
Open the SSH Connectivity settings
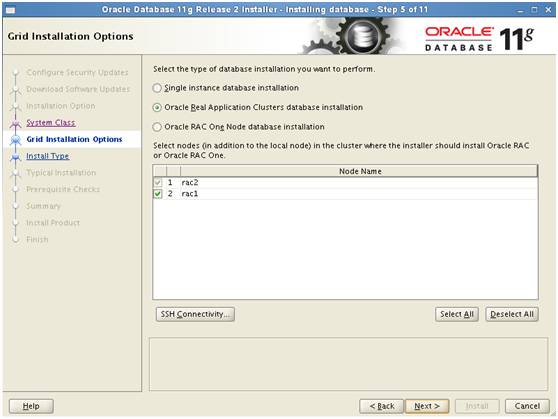pyautogui.click(x=195, y=314)
